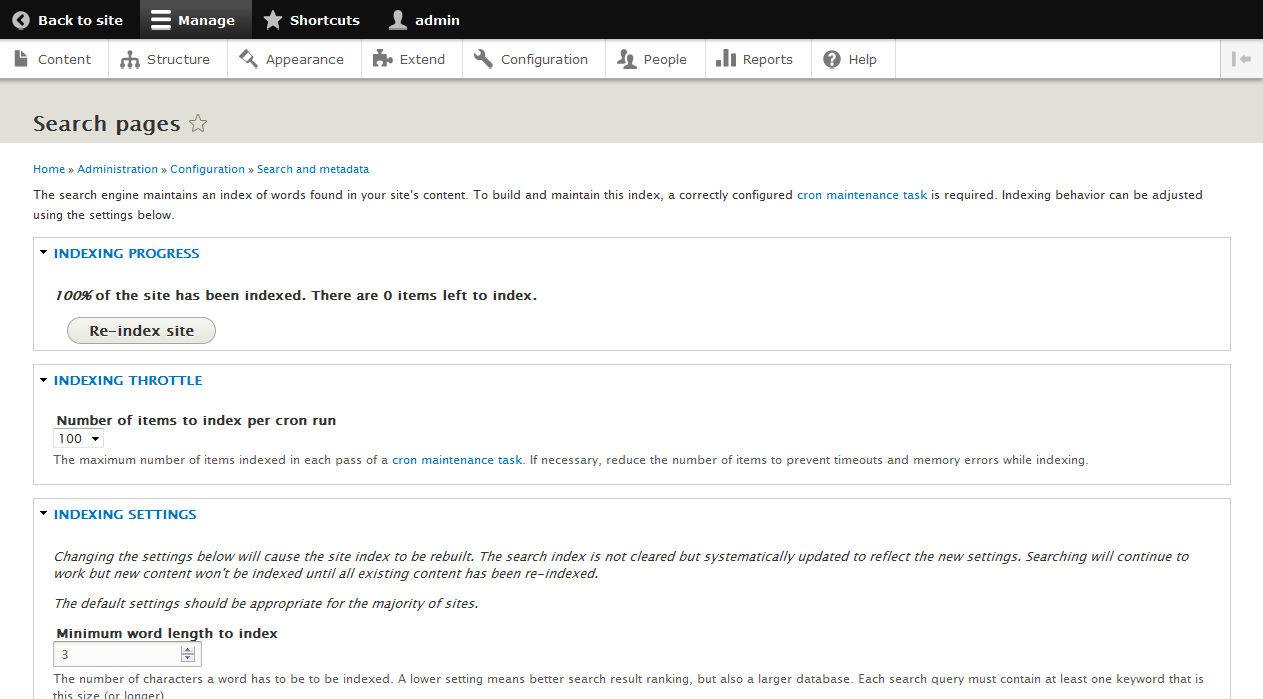Click the Re-index site button

[141, 331]
